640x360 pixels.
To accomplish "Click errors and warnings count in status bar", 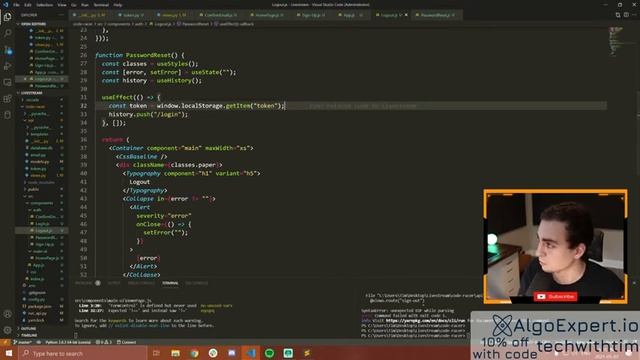I will (104, 342).
